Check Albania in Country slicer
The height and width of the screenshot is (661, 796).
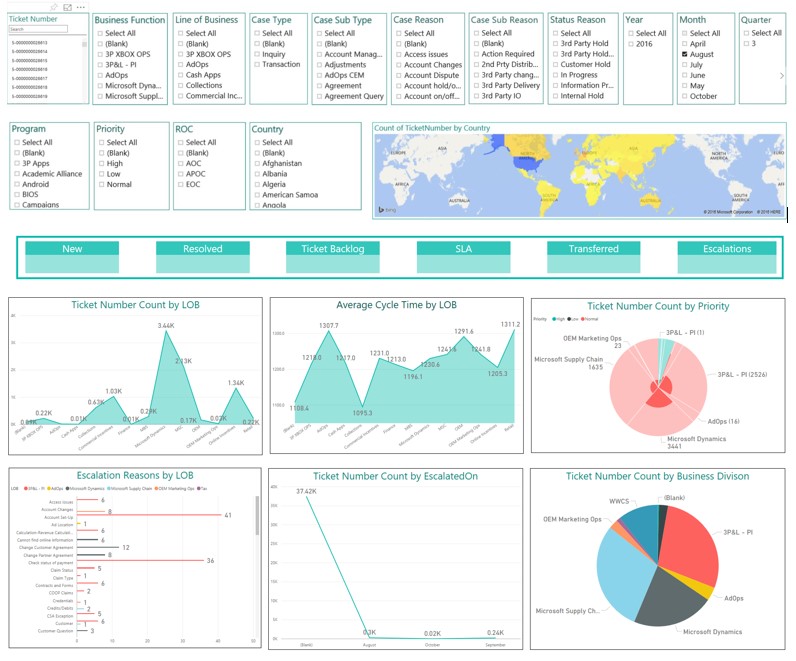257,174
